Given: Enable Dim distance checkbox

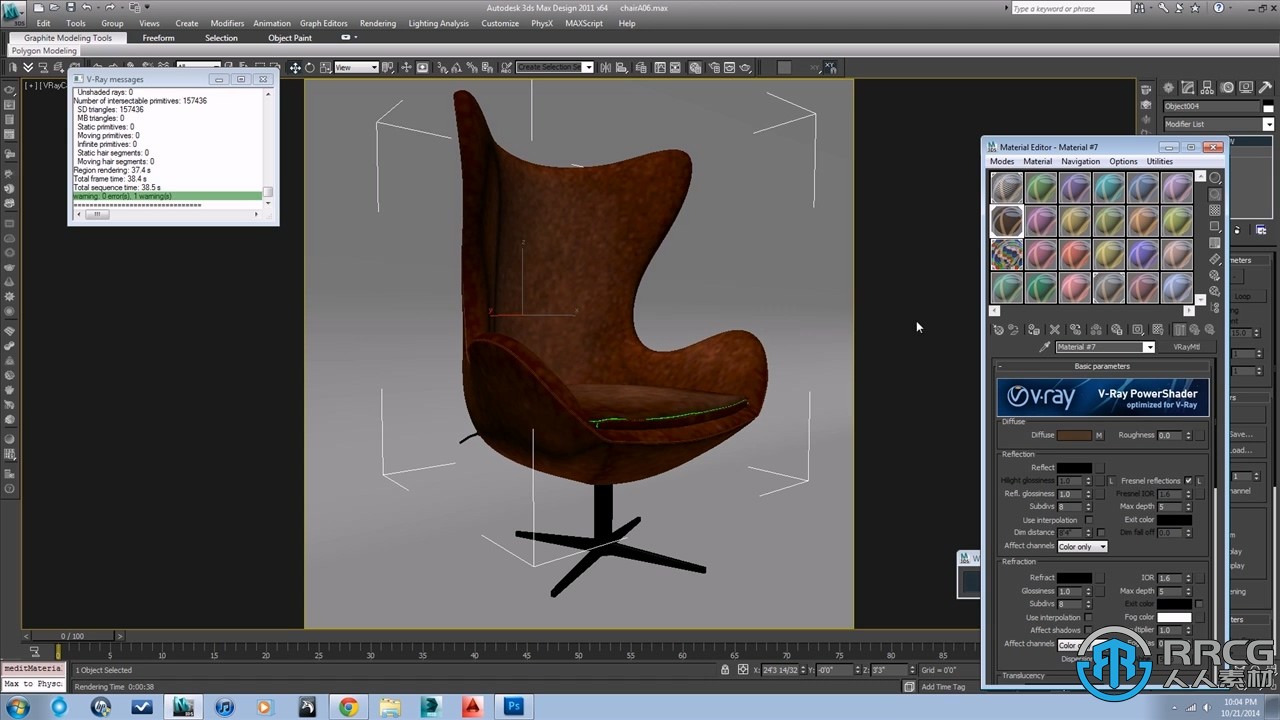Looking at the screenshot, I should pos(1101,533).
